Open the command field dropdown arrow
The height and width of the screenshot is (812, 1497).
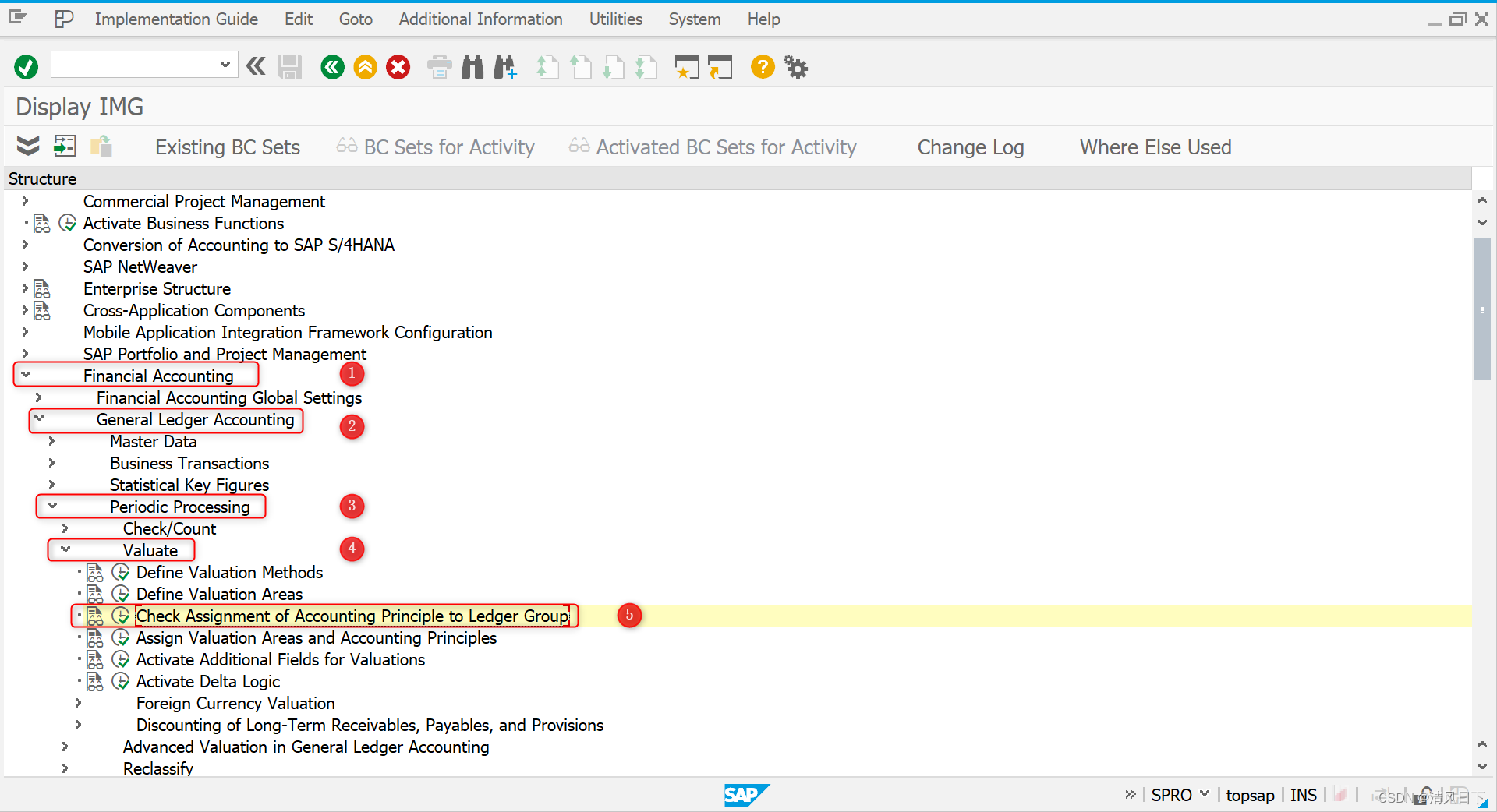click(225, 65)
